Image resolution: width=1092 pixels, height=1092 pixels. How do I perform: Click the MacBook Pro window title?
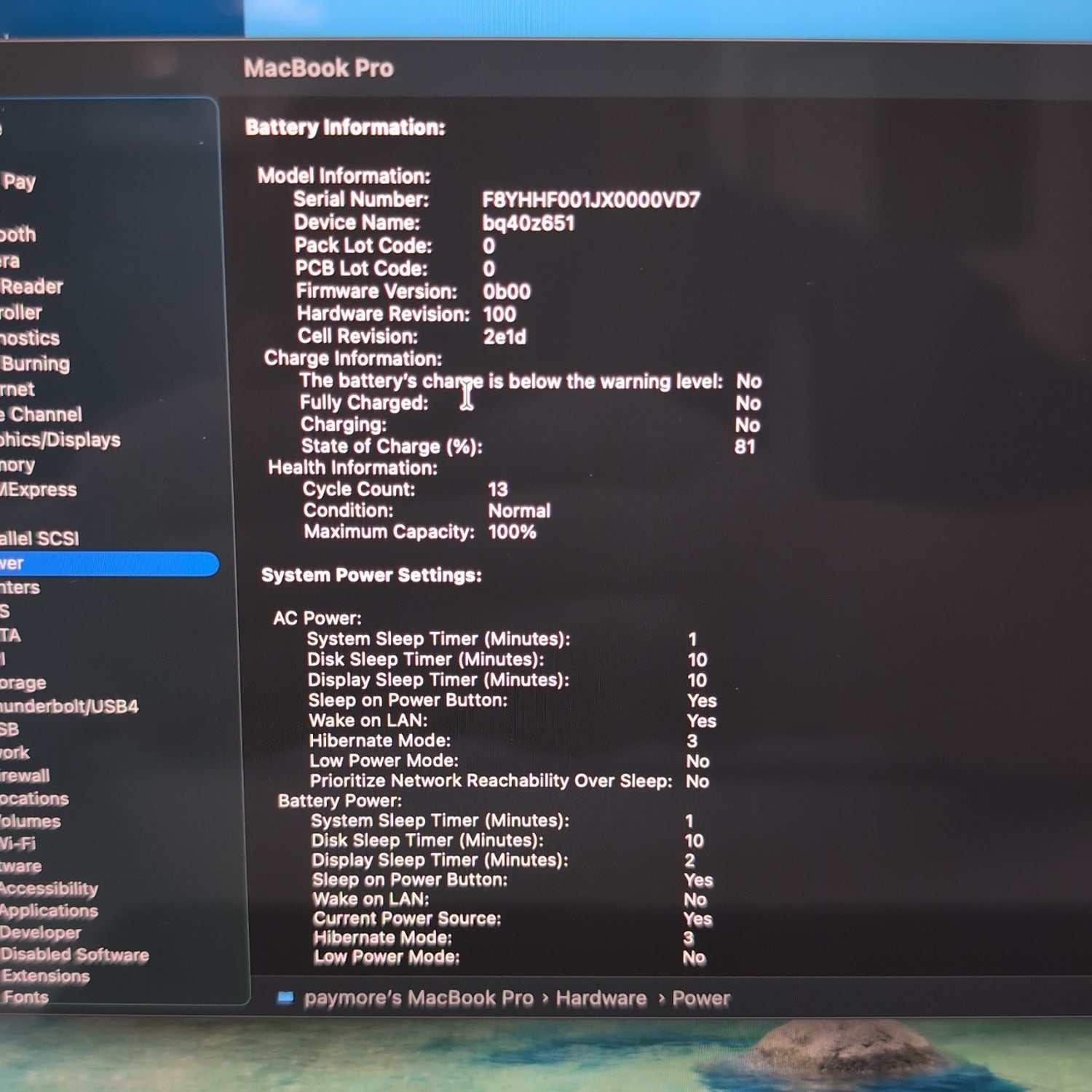tap(318, 68)
